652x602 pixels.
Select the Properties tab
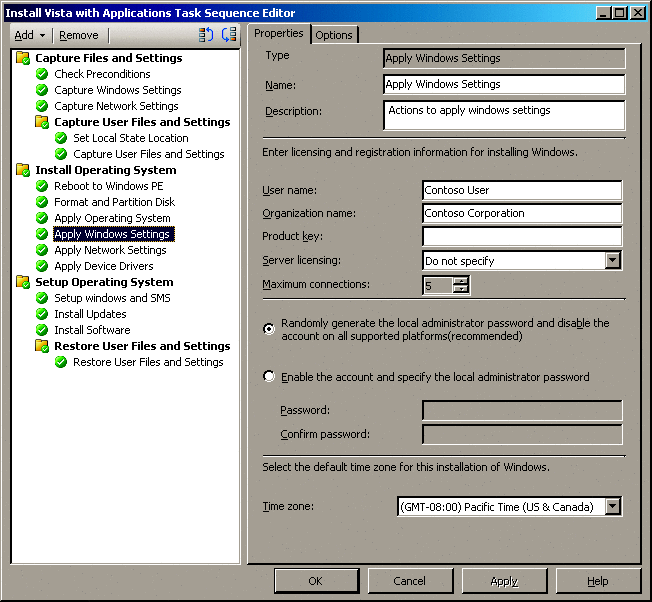(x=278, y=34)
